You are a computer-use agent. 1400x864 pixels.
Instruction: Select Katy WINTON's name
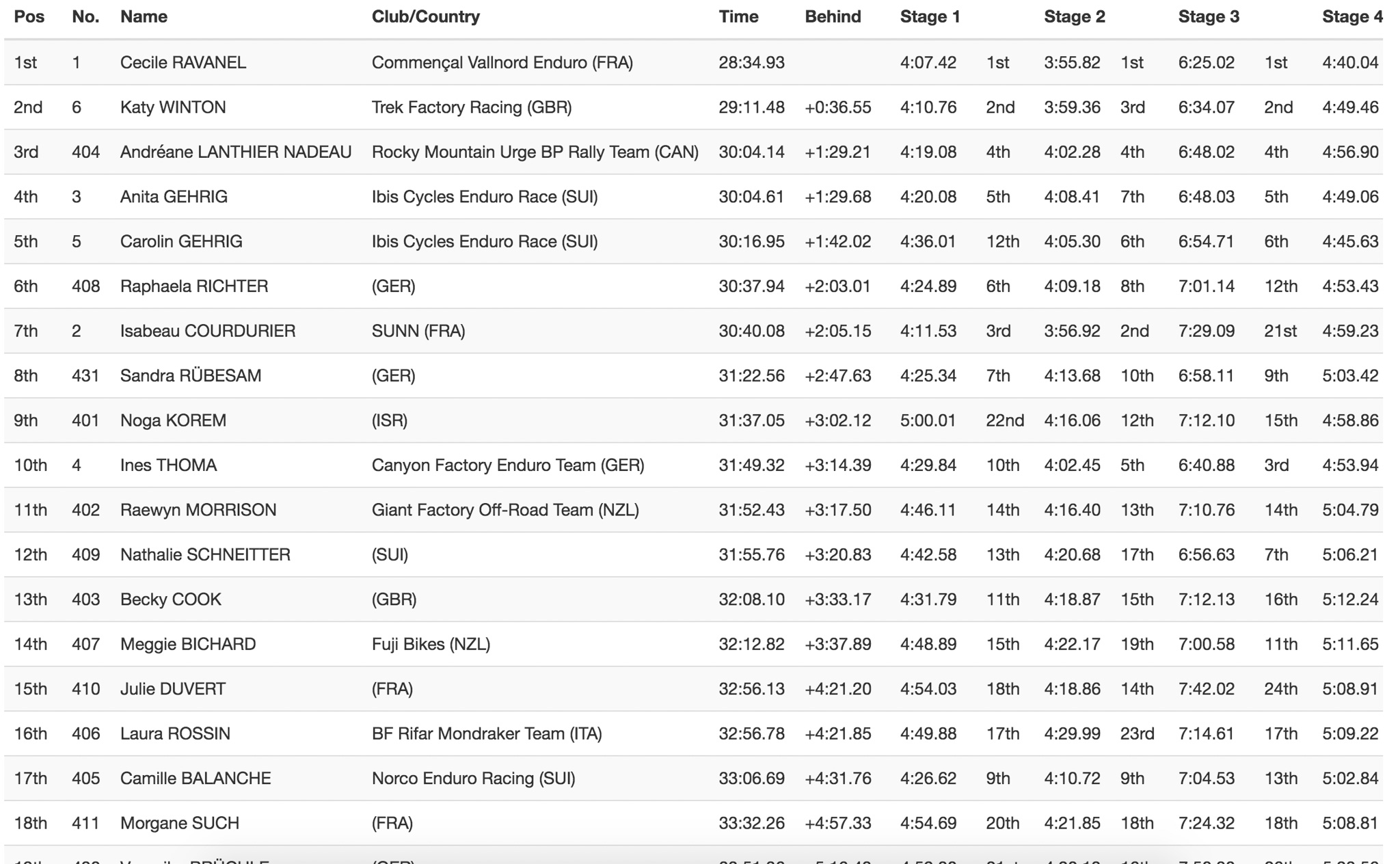(173, 107)
